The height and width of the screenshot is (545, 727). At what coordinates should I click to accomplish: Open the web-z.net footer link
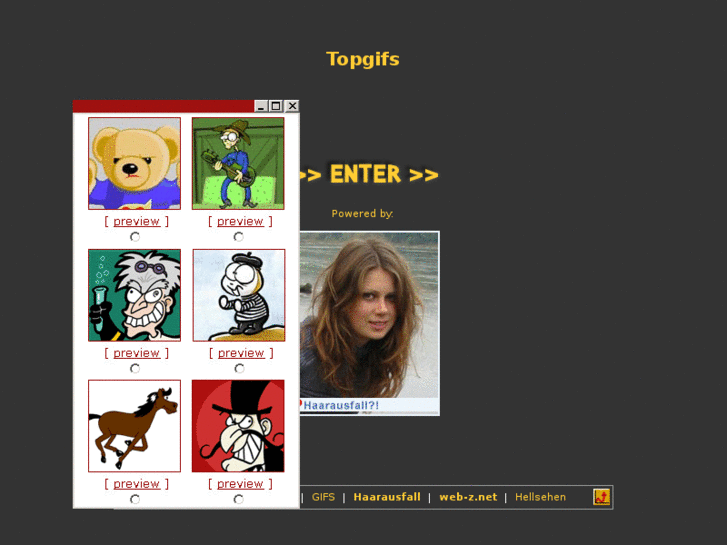[x=468, y=497]
